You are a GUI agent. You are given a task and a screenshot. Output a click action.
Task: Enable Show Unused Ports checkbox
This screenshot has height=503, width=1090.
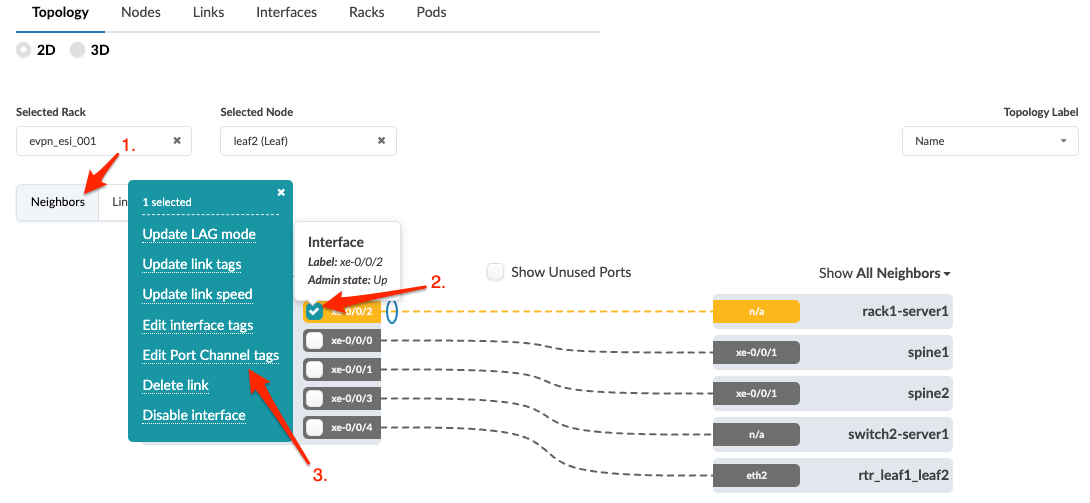click(x=495, y=272)
